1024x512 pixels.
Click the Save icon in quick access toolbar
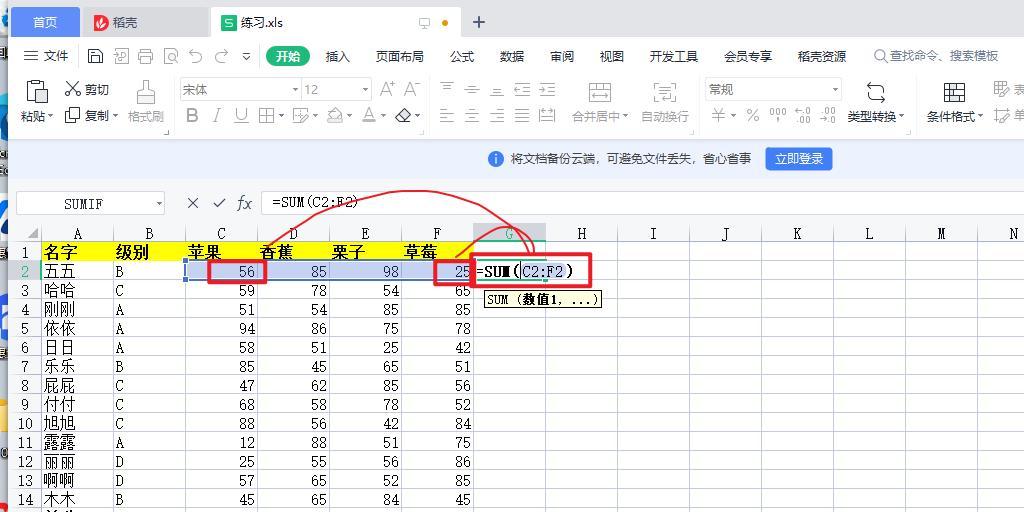pyautogui.click(x=95, y=56)
